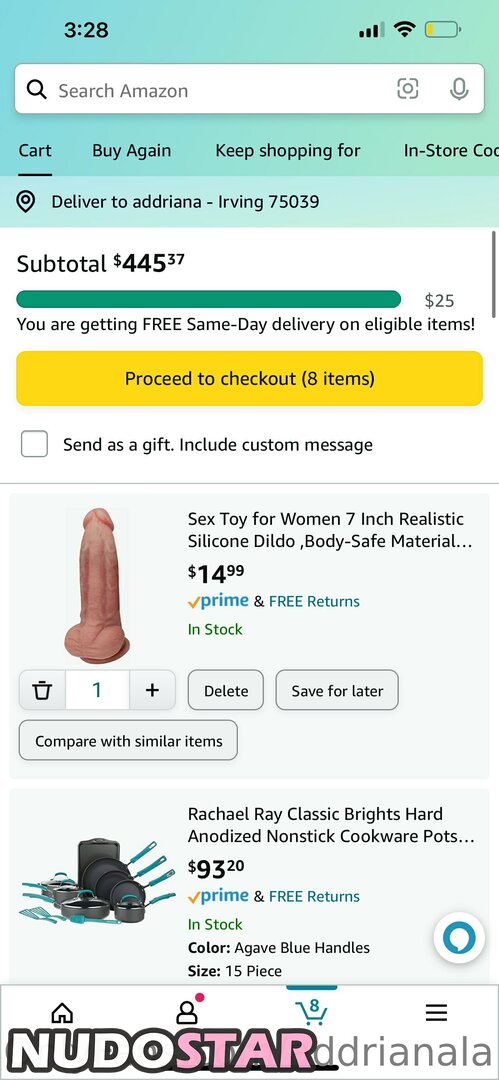Click the FREE Returns link on cookware

click(x=314, y=896)
